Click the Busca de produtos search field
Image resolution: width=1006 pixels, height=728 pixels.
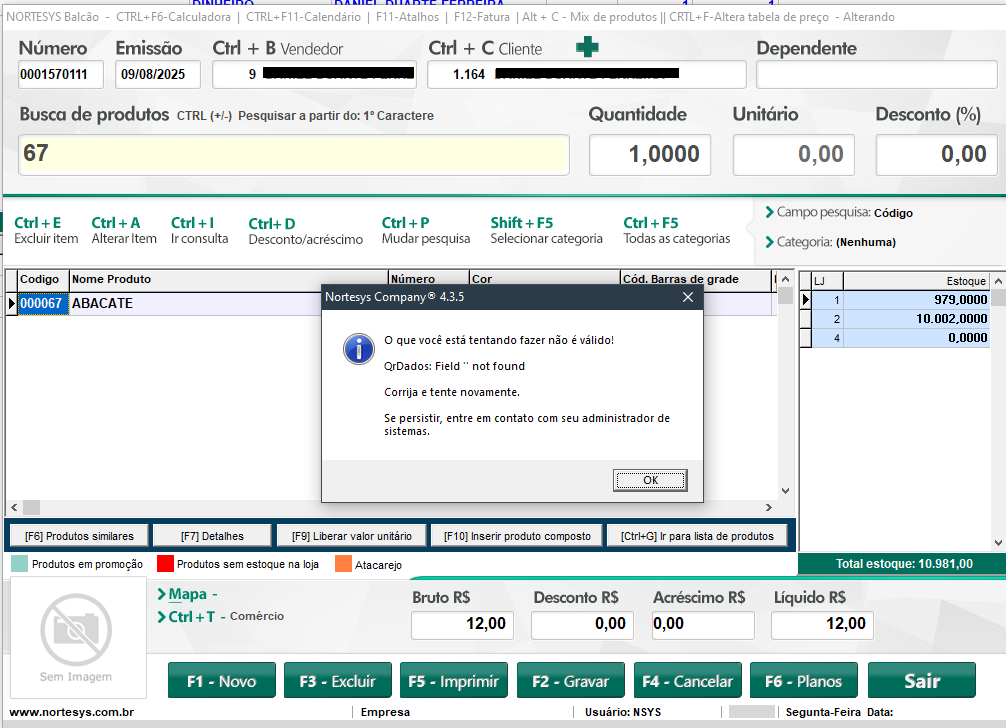(x=294, y=154)
